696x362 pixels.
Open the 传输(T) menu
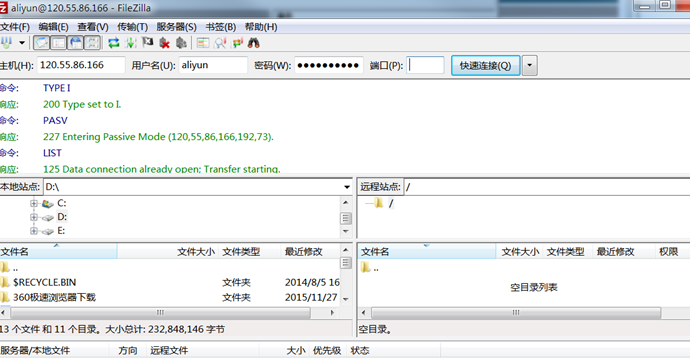click(132, 27)
